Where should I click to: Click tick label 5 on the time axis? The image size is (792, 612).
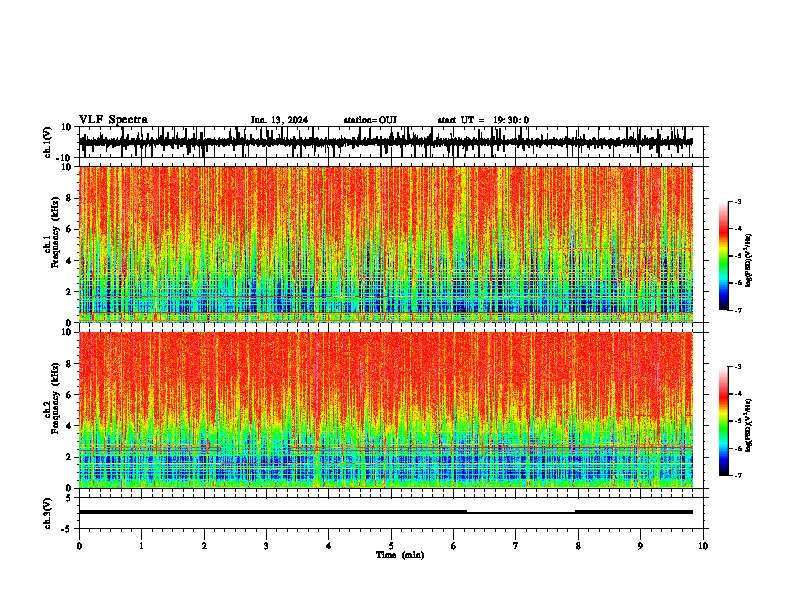(391, 546)
